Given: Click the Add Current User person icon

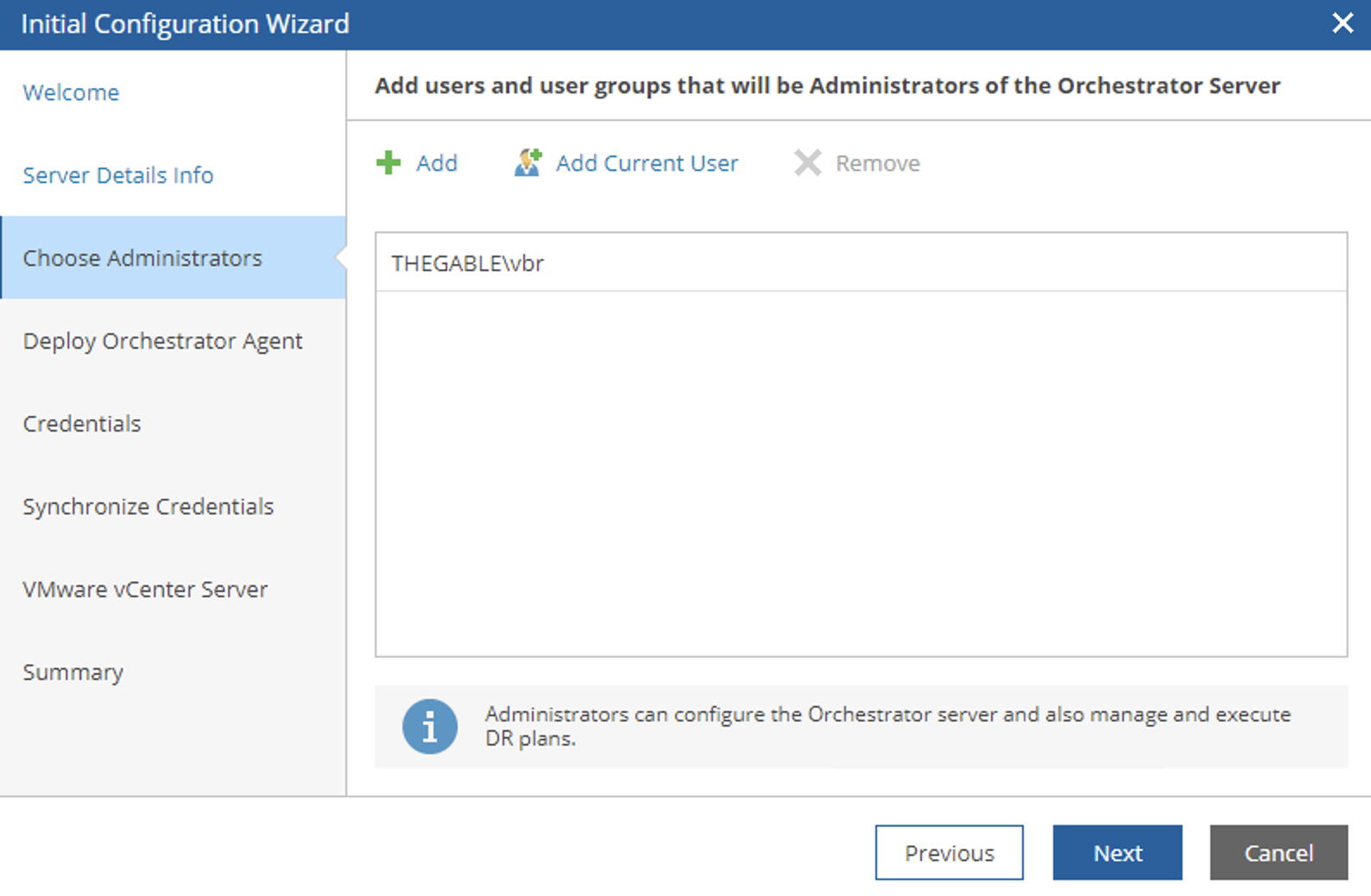Looking at the screenshot, I should click(528, 162).
